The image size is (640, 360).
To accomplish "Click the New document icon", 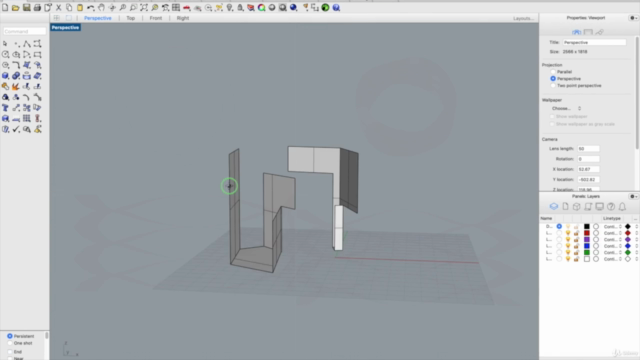I will point(5,8).
